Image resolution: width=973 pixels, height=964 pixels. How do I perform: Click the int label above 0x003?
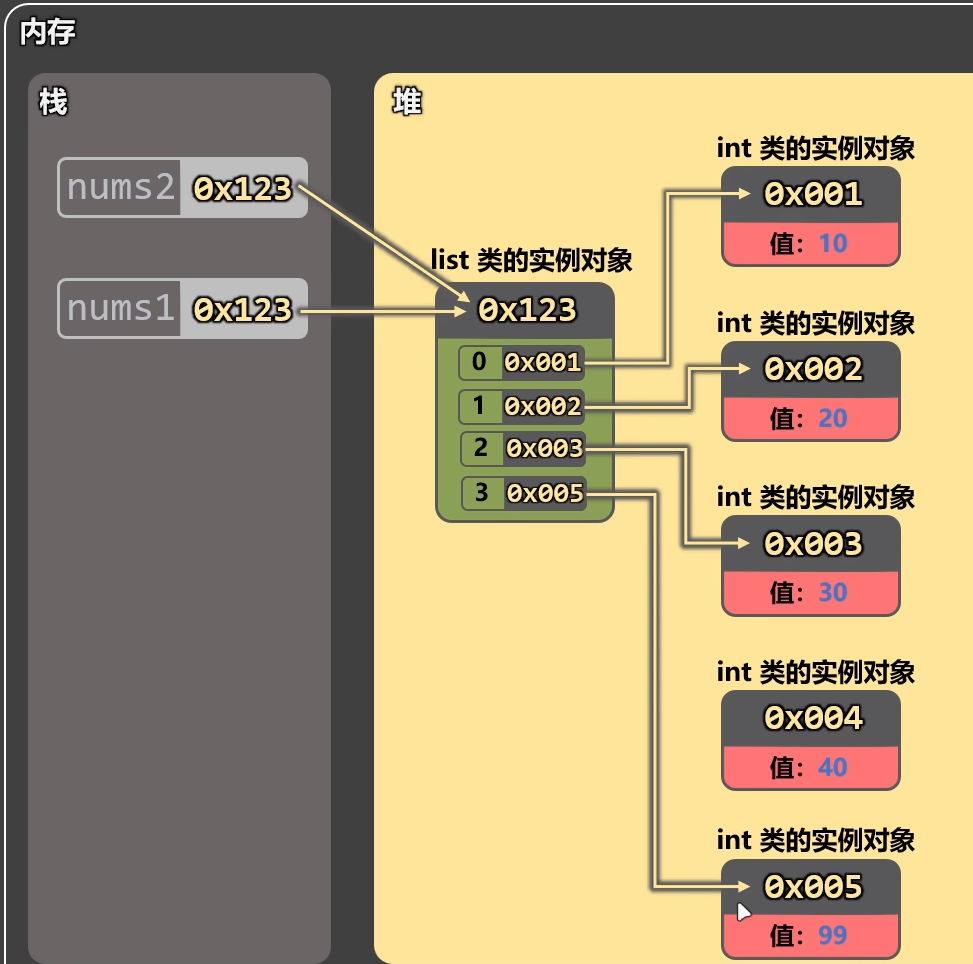[815, 498]
